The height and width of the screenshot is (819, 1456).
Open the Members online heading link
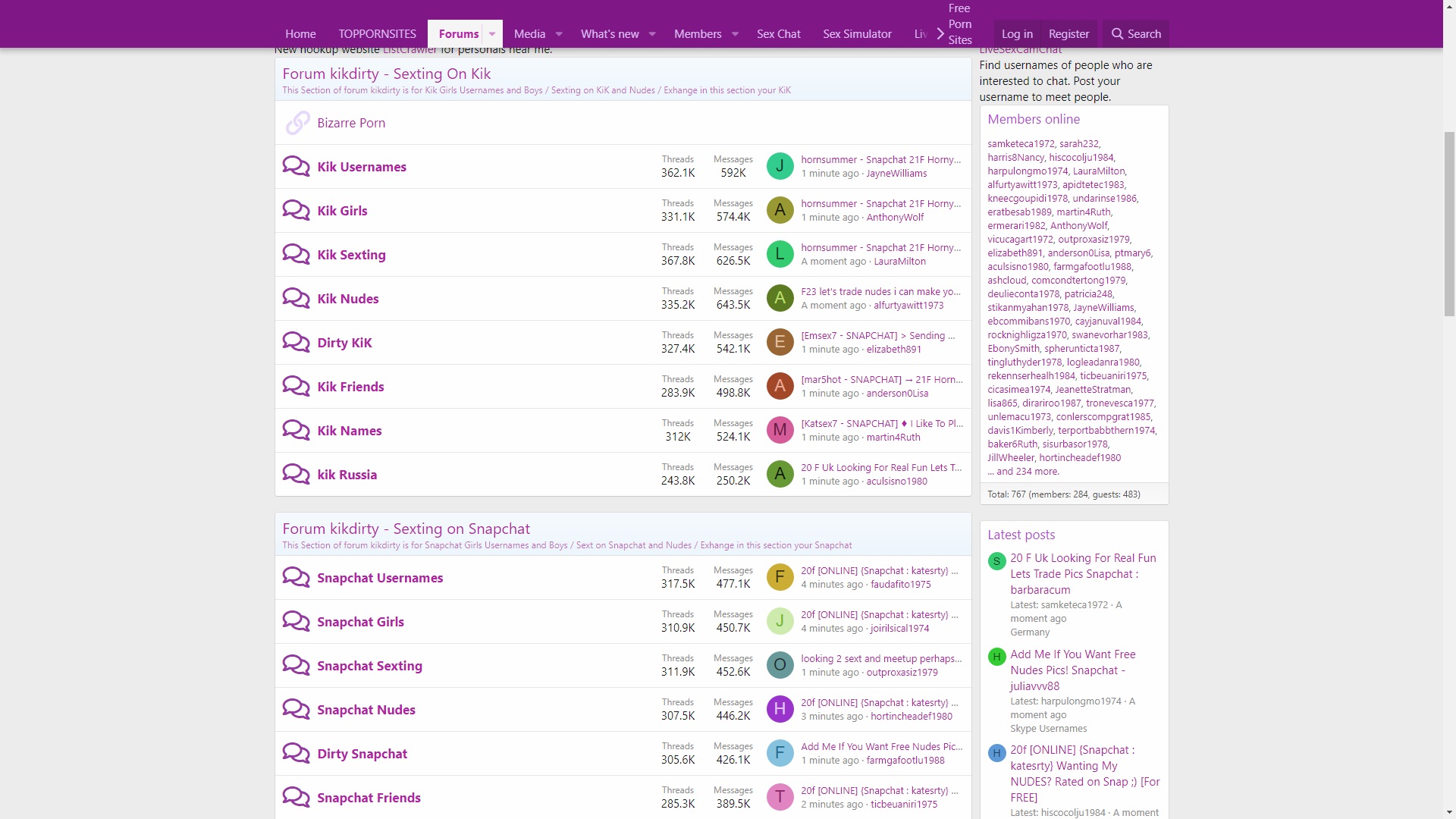click(1034, 119)
